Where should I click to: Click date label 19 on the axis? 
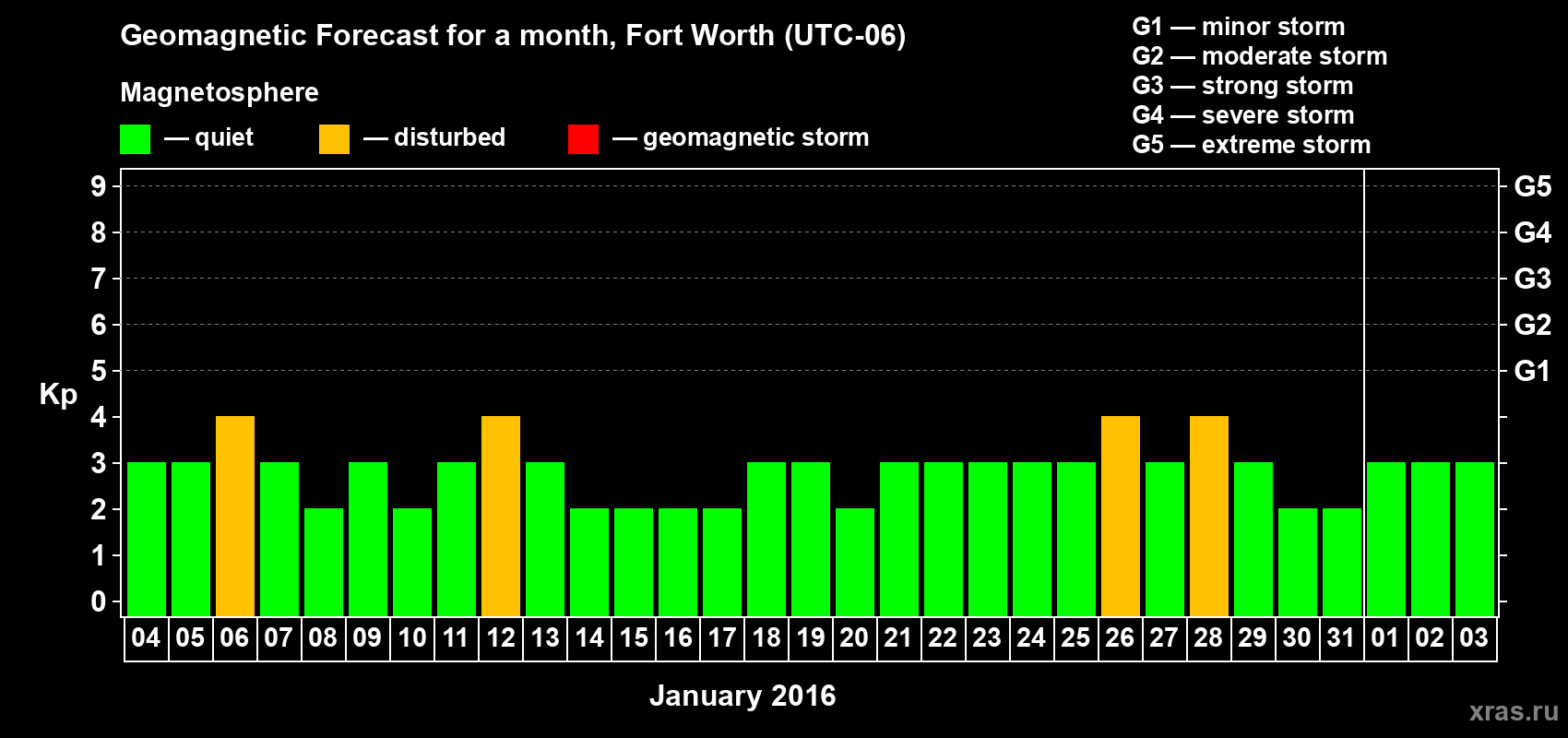tap(810, 638)
